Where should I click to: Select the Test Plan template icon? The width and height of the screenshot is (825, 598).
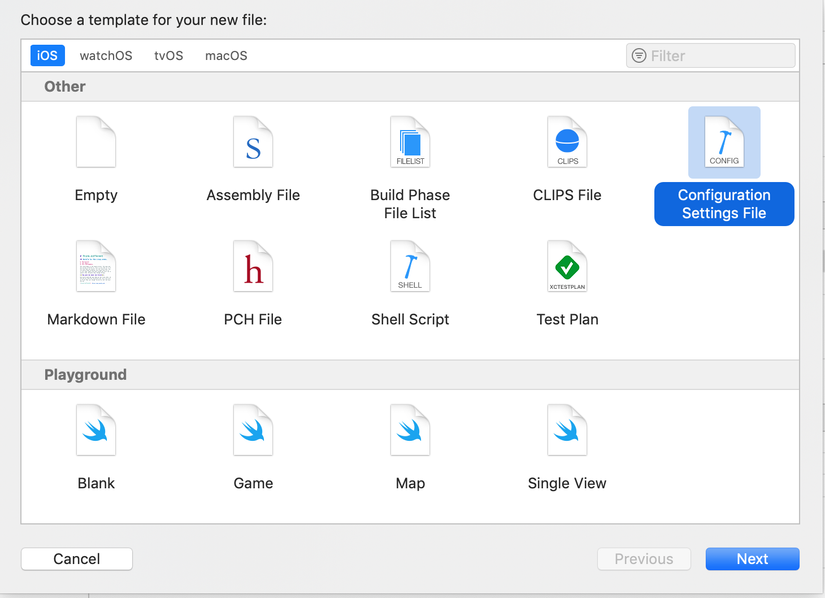567,266
